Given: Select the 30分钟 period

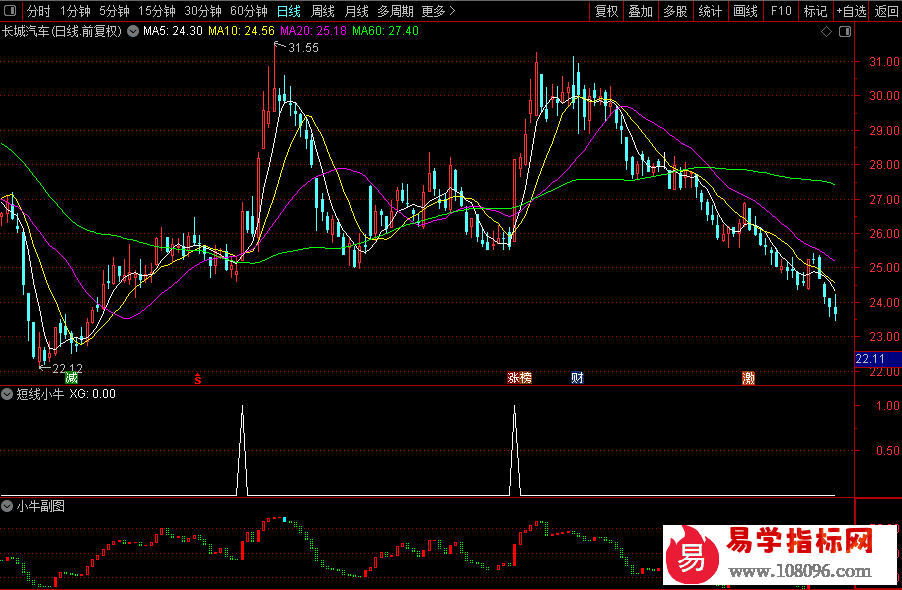Looking at the screenshot, I should [x=202, y=11].
